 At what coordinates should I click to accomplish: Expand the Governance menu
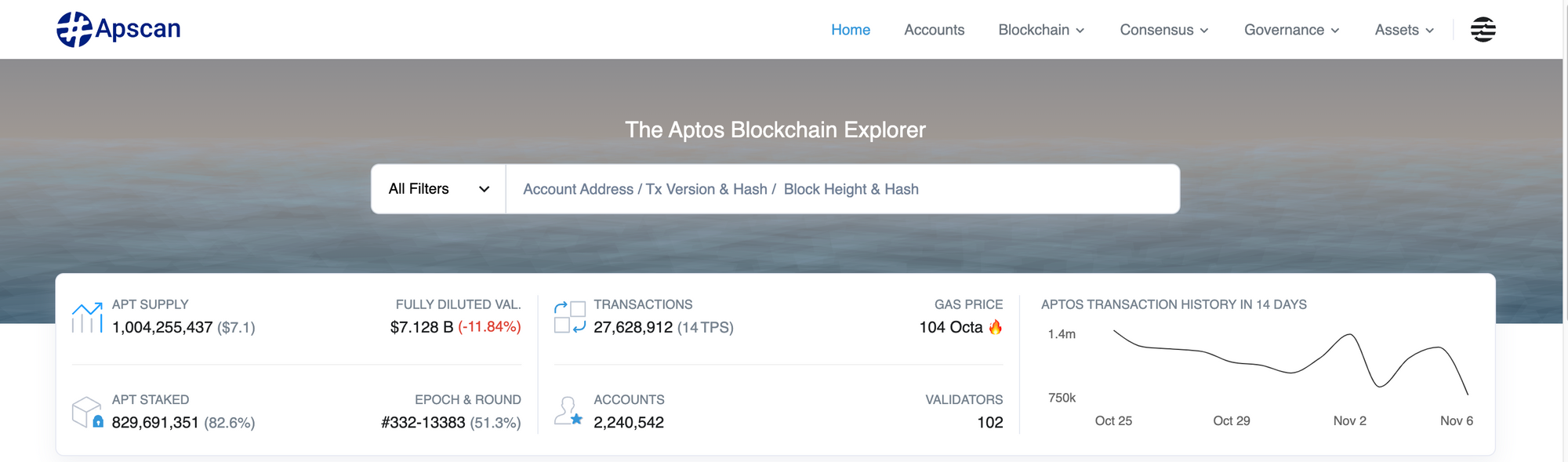pos(1291,30)
